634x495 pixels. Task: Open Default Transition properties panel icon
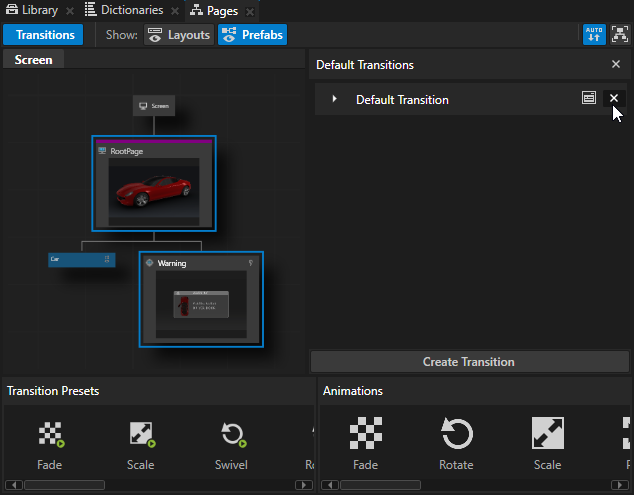pyautogui.click(x=590, y=99)
